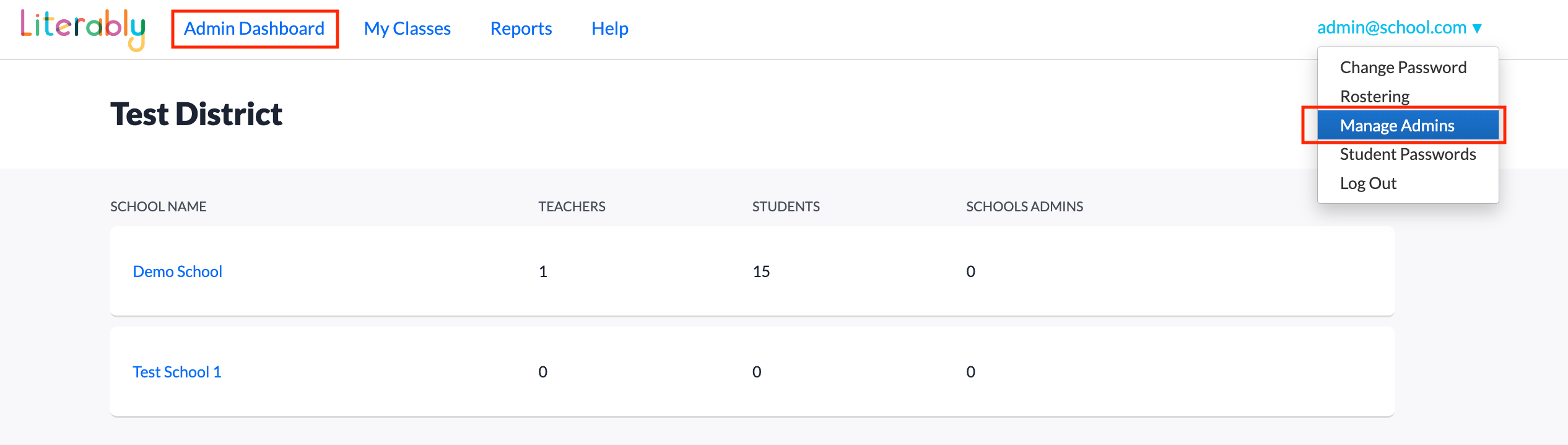1568x445 pixels.
Task: Click the SCHOOLS ADMINS column header
Action: coord(1024,206)
